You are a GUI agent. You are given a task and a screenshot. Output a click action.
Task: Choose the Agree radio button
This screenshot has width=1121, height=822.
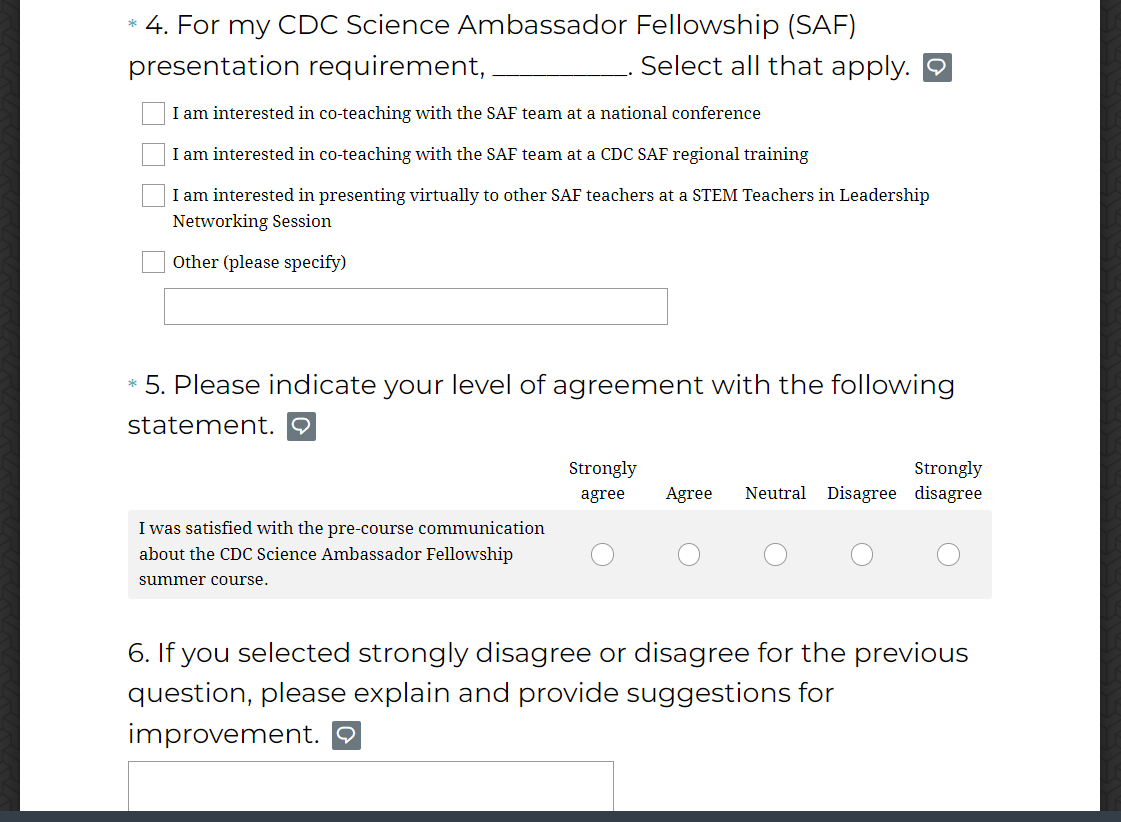point(689,554)
